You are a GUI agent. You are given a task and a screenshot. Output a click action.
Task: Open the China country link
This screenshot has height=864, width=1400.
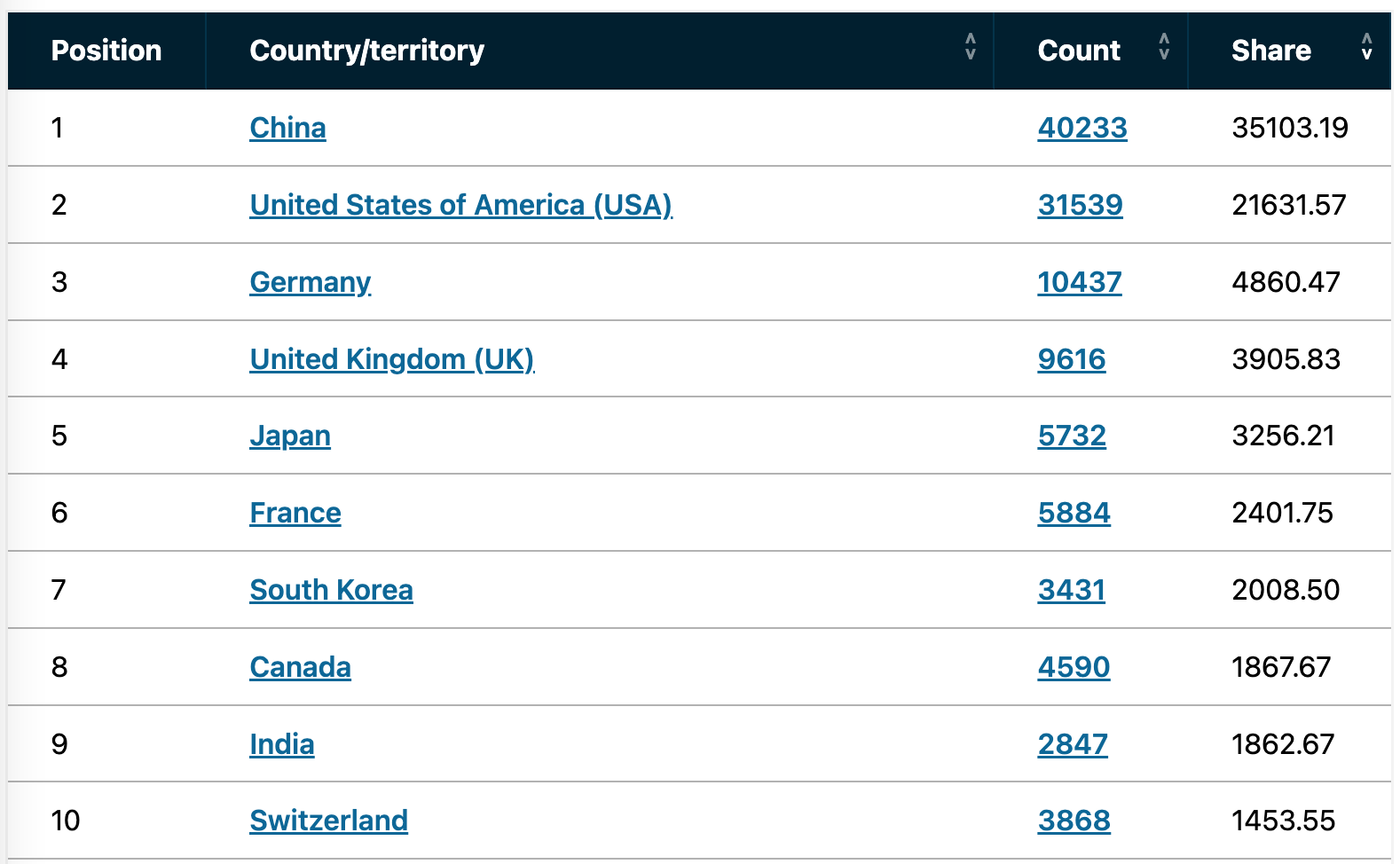click(x=287, y=127)
